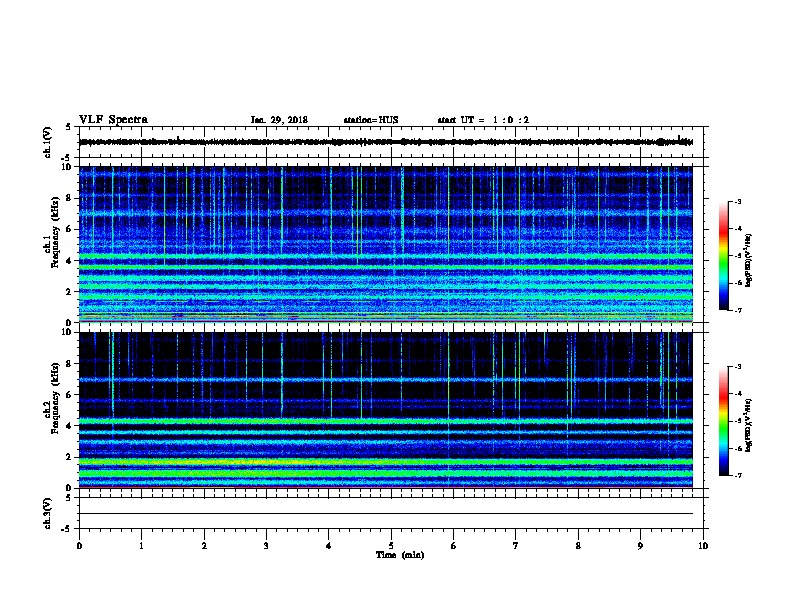Click inside the ch.2 spectrogram panel

point(386,410)
